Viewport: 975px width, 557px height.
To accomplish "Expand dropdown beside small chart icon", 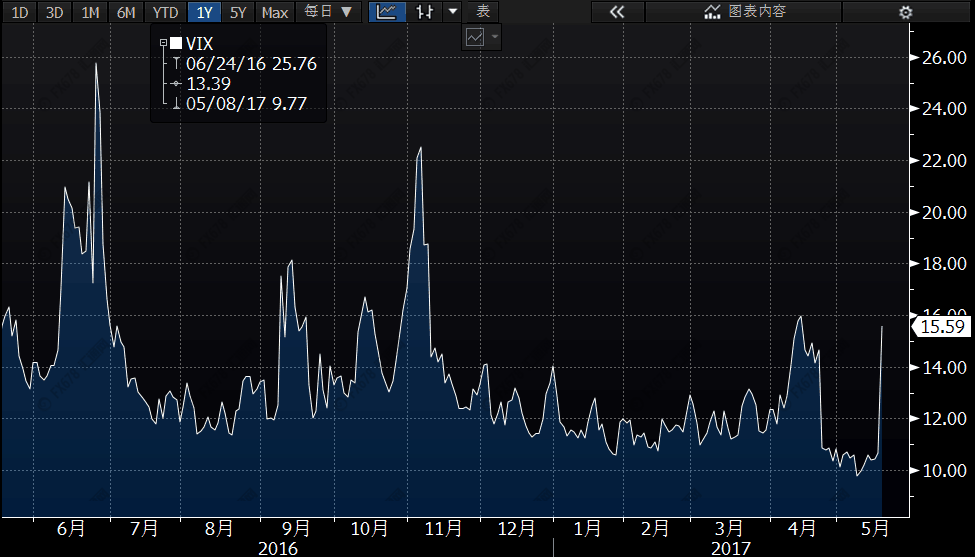I will (x=495, y=37).
